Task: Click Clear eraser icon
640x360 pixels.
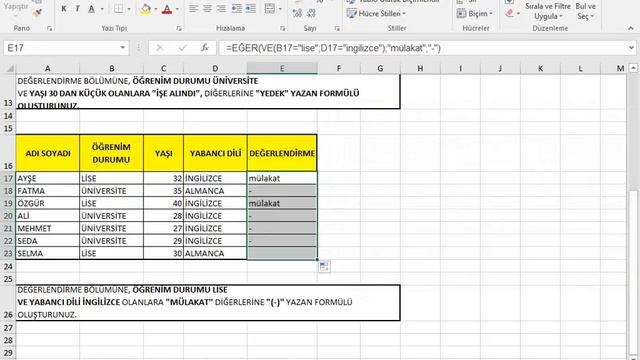Action: [509, 13]
